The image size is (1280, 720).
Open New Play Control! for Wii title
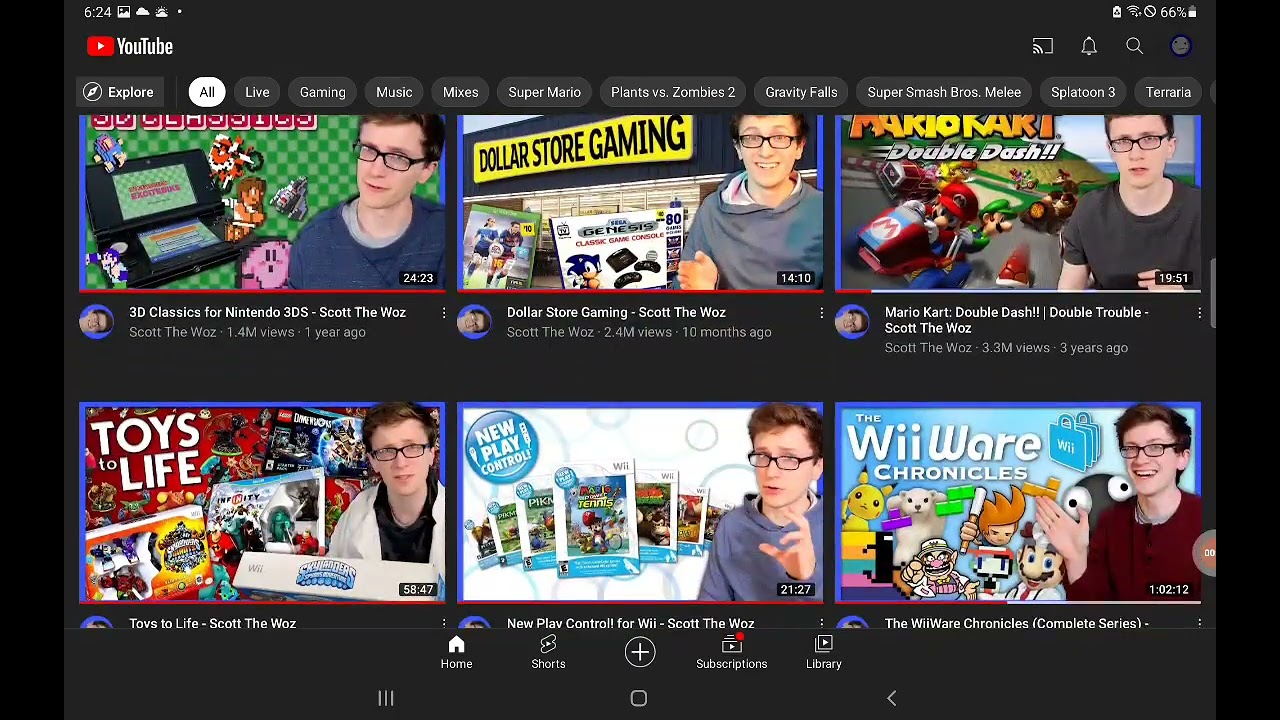(630, 623)
